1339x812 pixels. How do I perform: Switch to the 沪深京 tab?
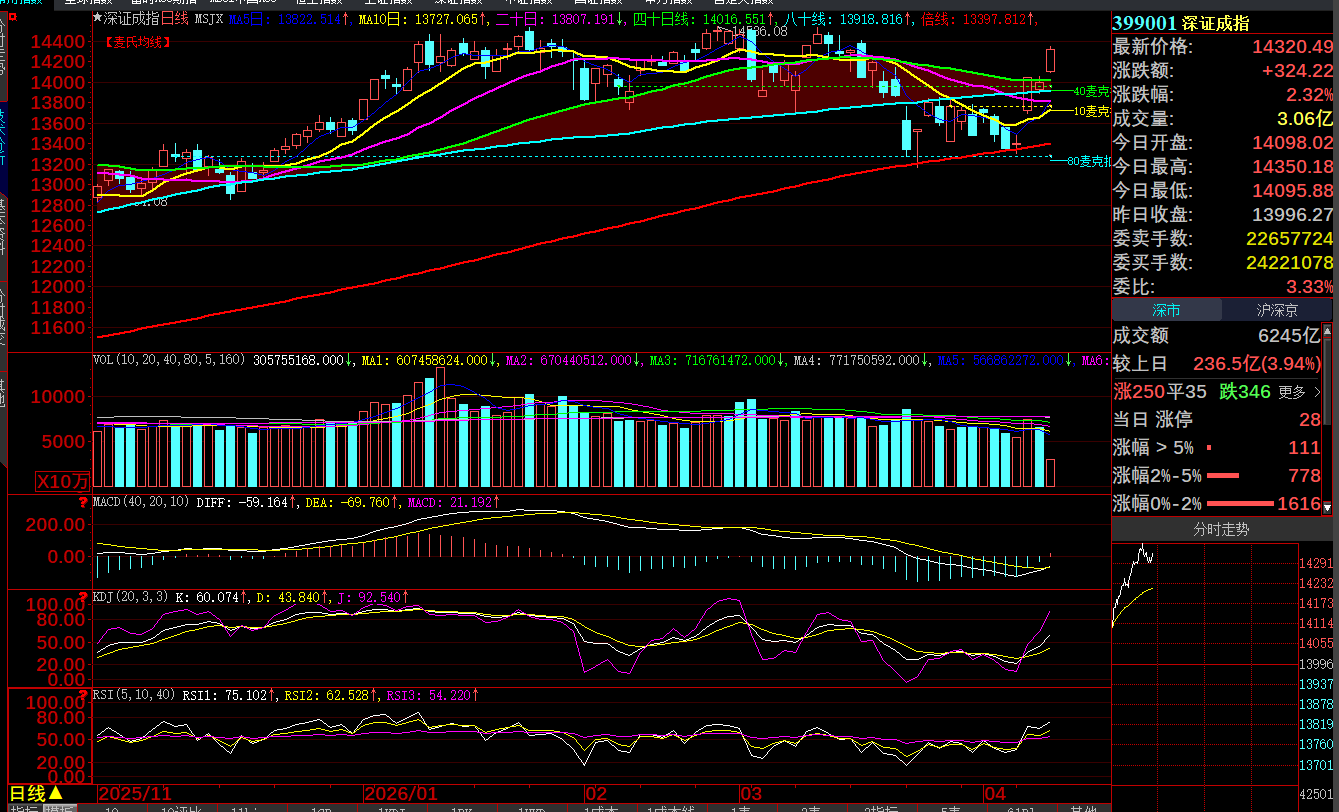[x=1279, y=310]
